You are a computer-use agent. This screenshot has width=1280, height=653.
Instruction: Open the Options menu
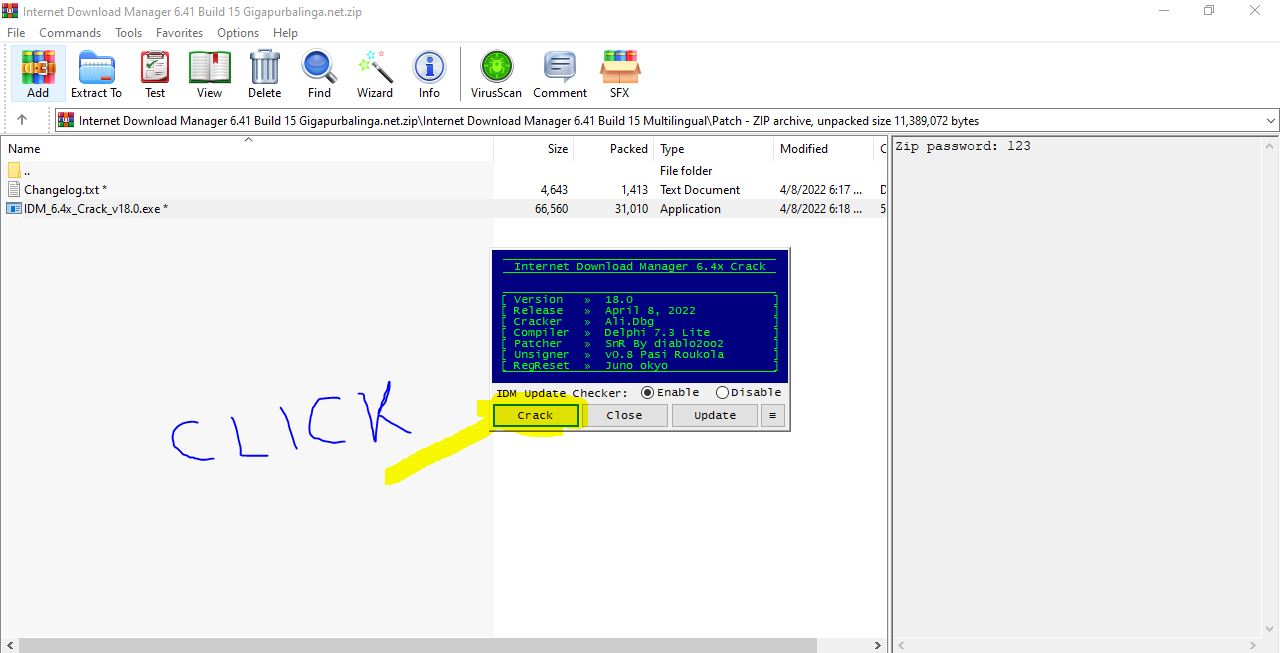[238, 33]
